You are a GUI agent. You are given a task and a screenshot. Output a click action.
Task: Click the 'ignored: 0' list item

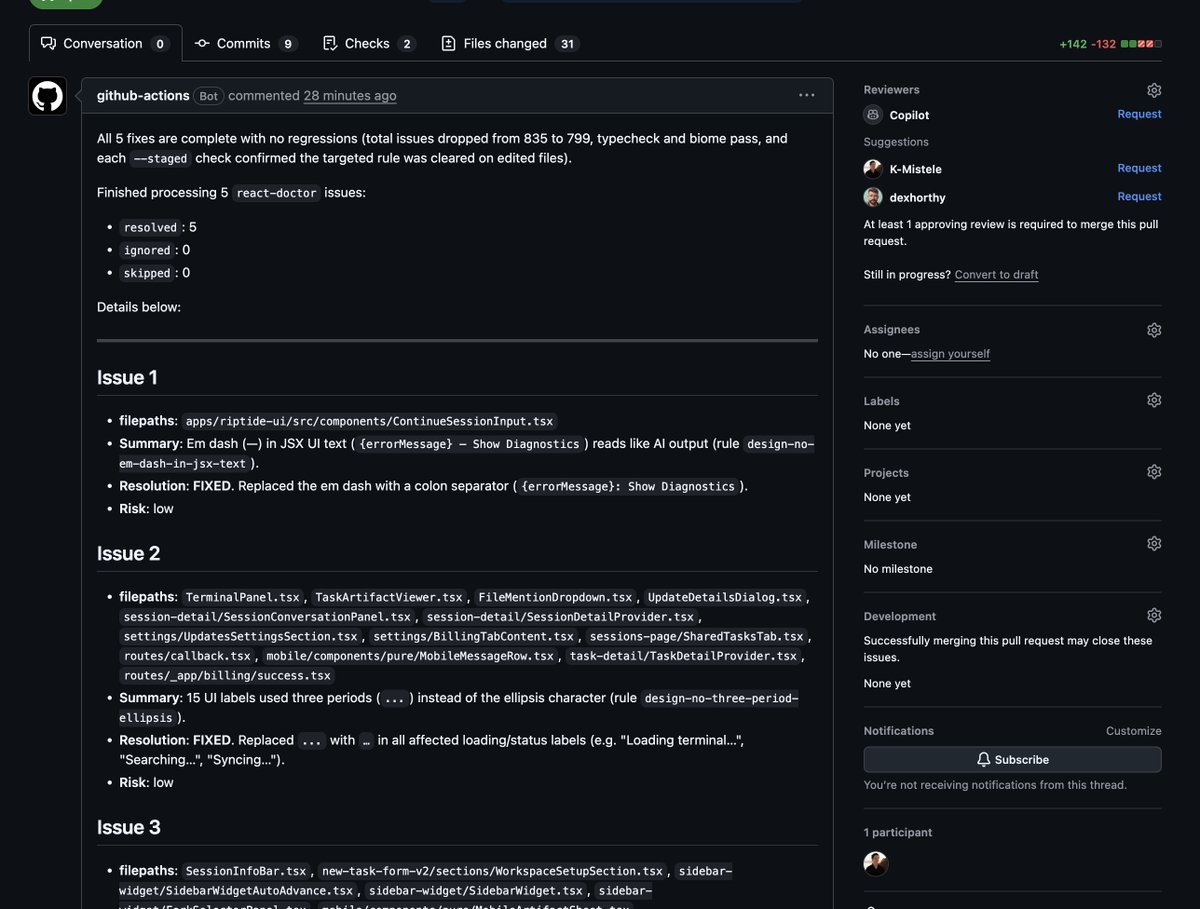(154, 250)
